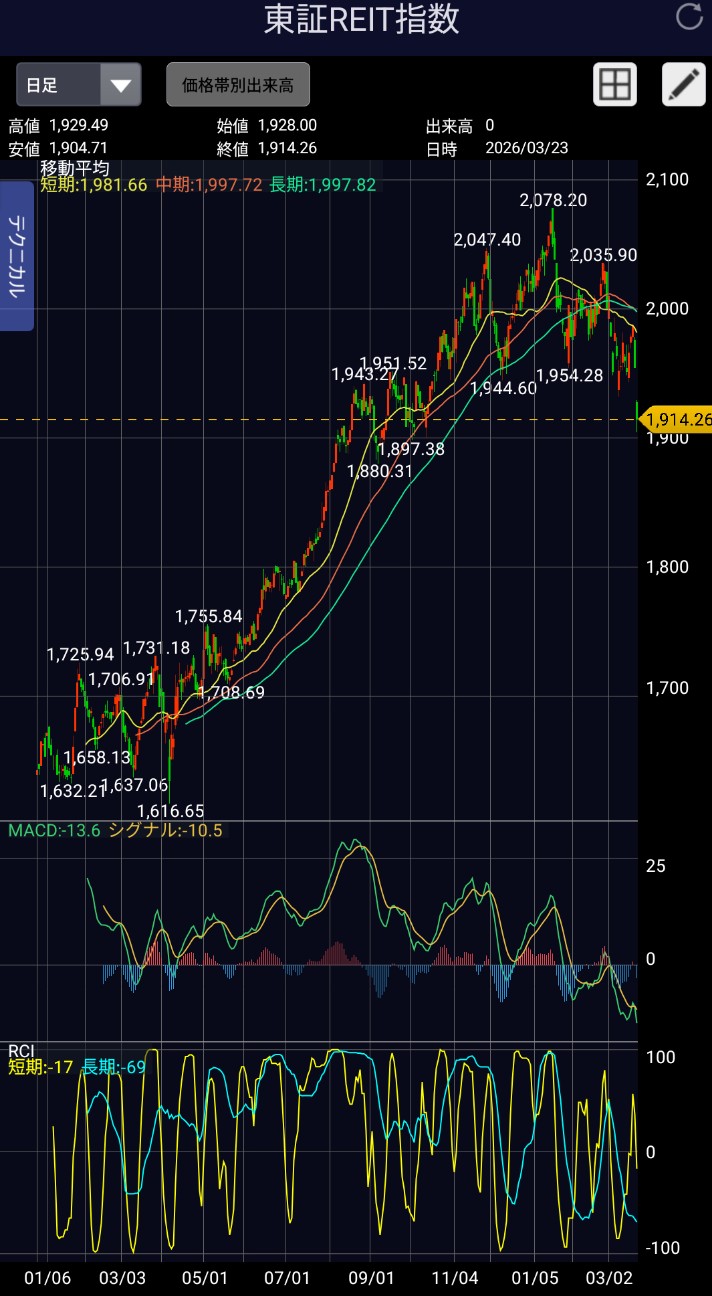Open the pencil drawing tool
The height and width of the screenshot is (1296, 712).
684,84
